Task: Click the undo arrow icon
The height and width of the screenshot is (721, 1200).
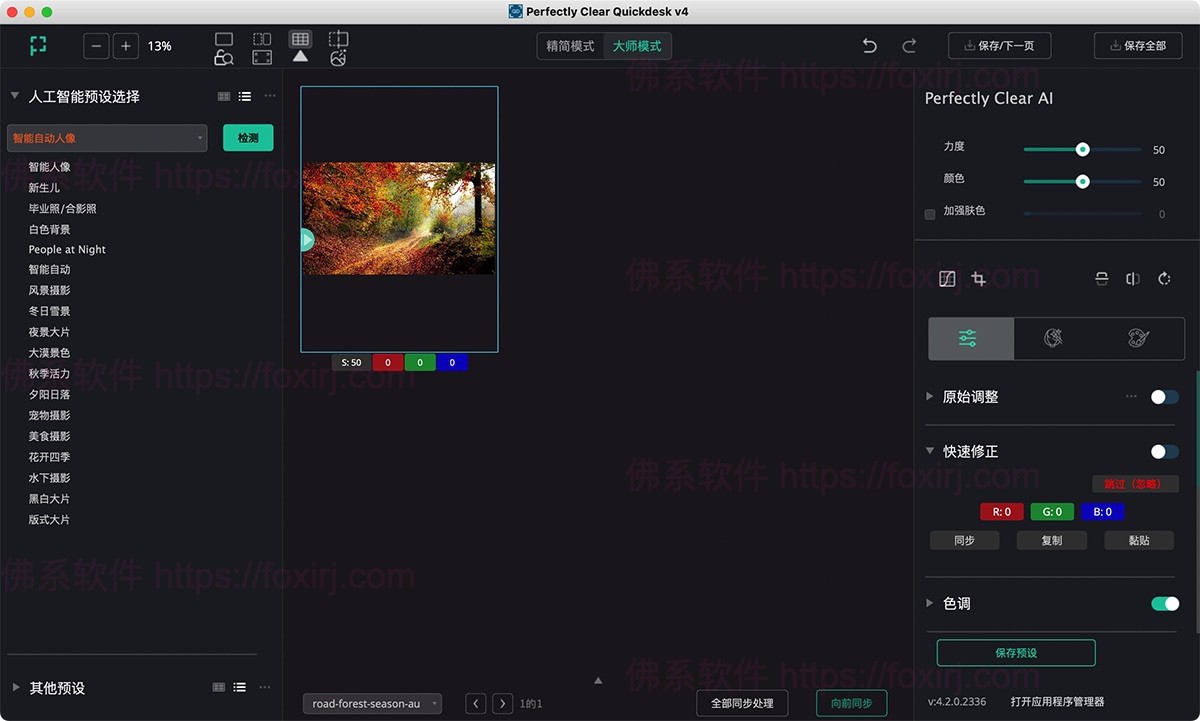Action: [870, 46]
